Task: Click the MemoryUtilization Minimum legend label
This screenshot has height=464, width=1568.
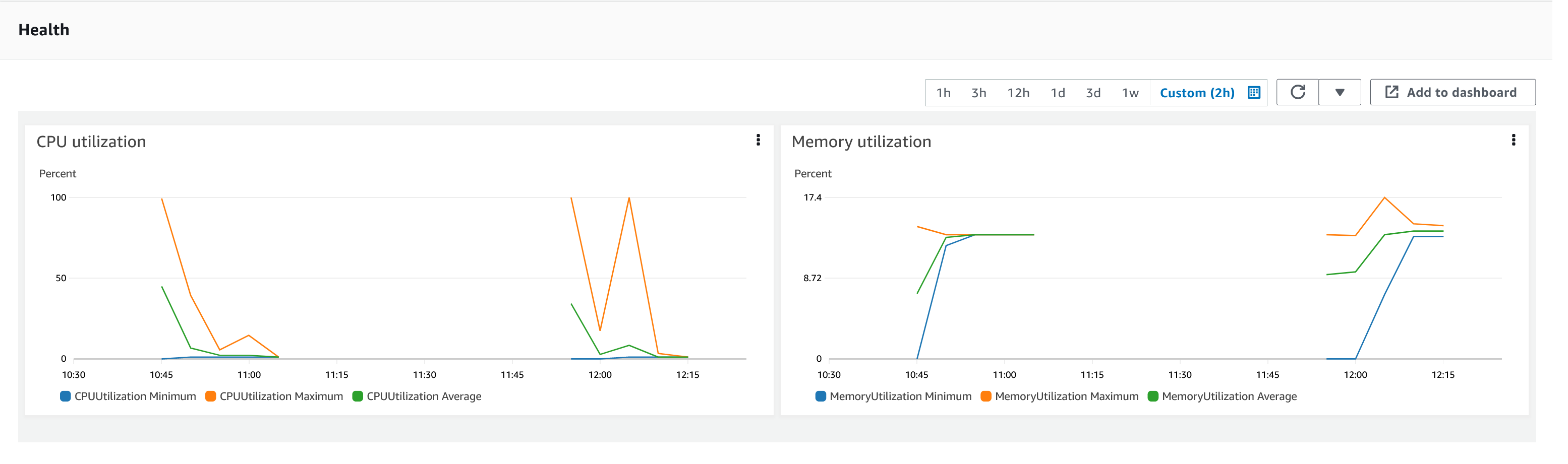Action: pos(909,400)
